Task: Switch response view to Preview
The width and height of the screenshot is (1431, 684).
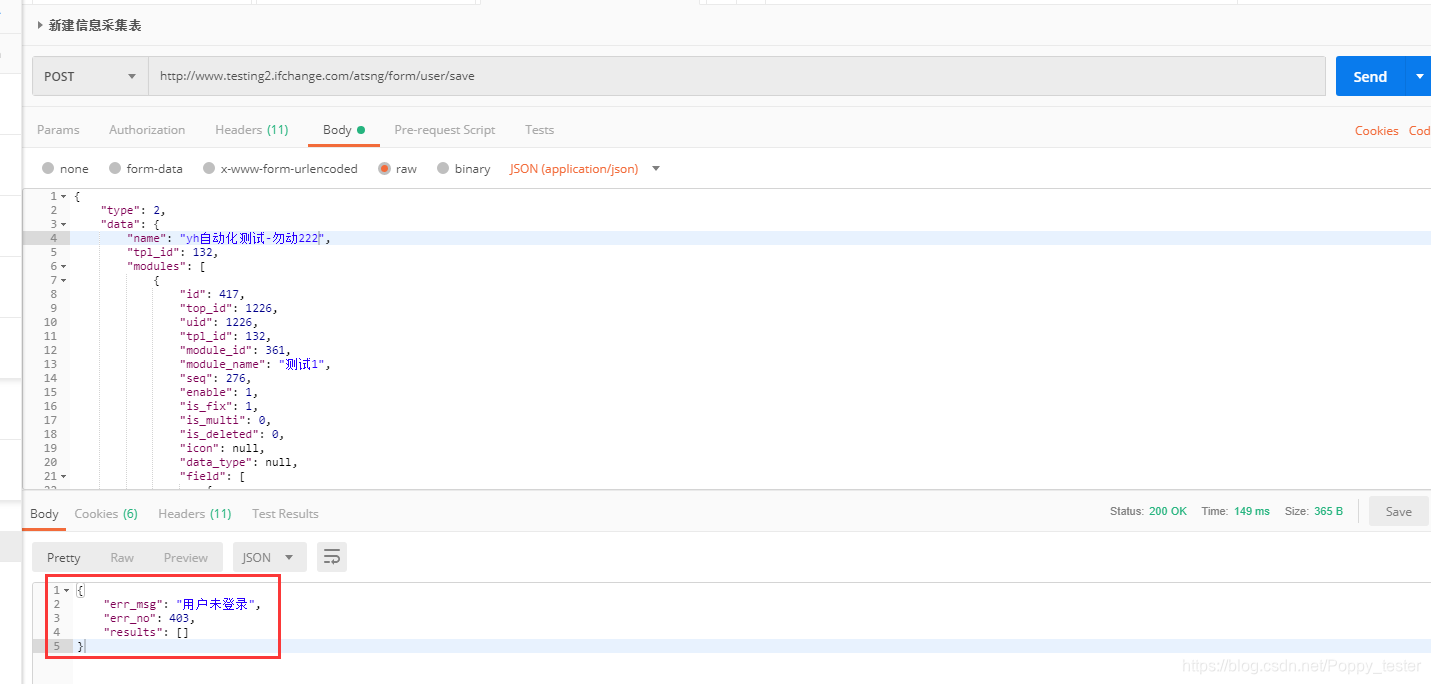Action: (x=186, y=558)
